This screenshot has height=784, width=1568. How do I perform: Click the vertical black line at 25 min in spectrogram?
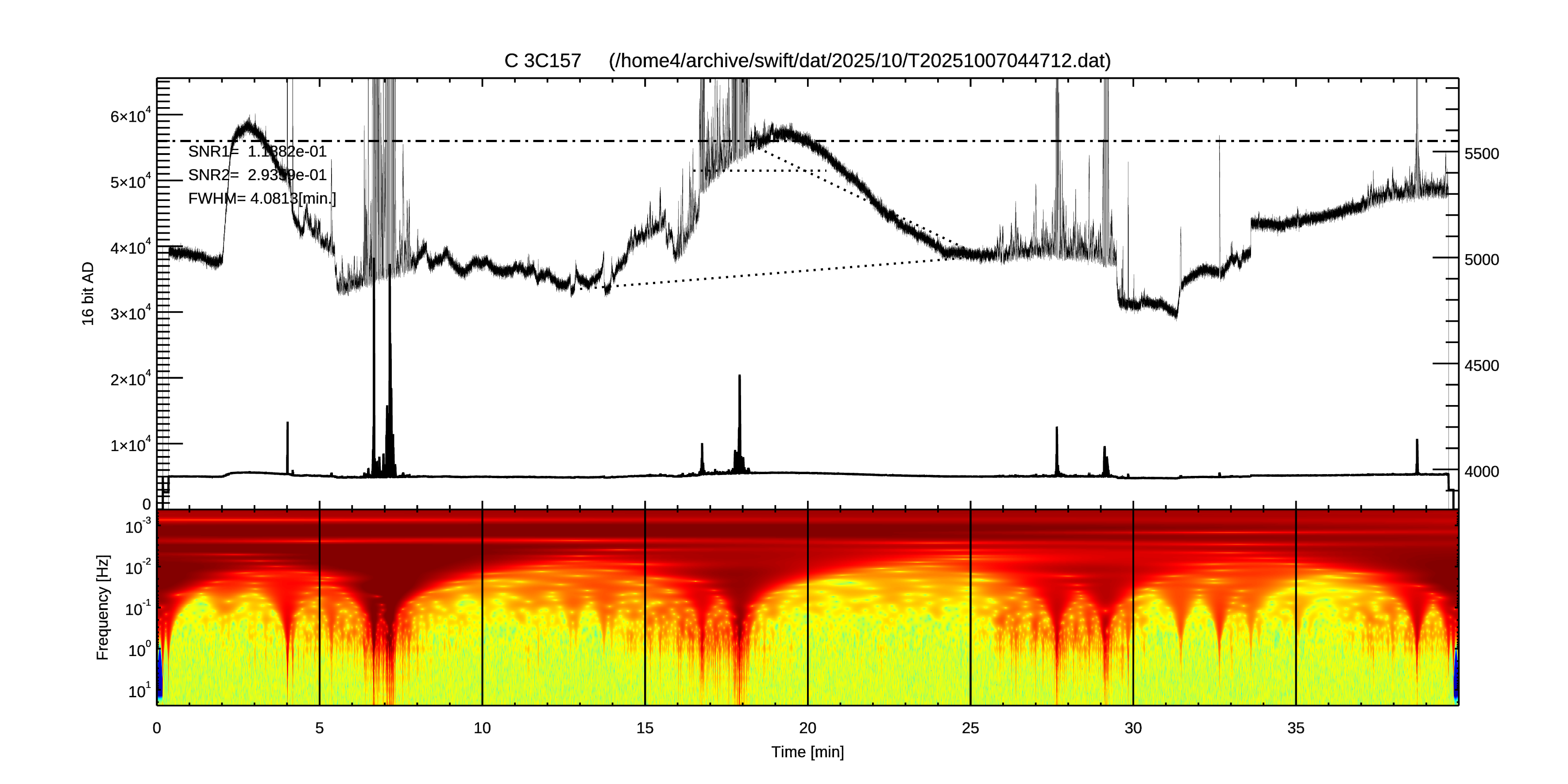tap(970, 609)
